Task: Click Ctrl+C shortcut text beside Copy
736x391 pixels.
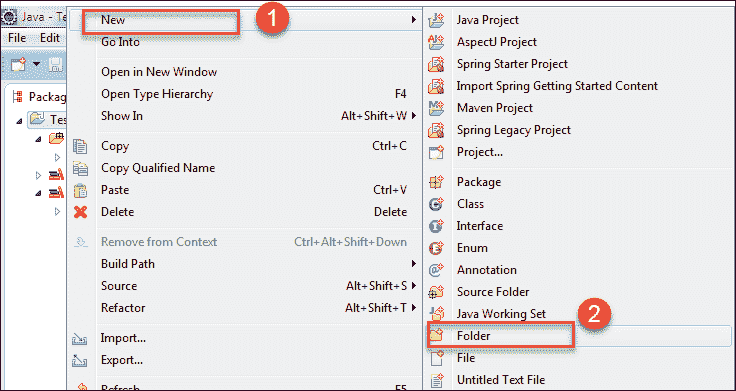Action: click(x=390, y=146)
